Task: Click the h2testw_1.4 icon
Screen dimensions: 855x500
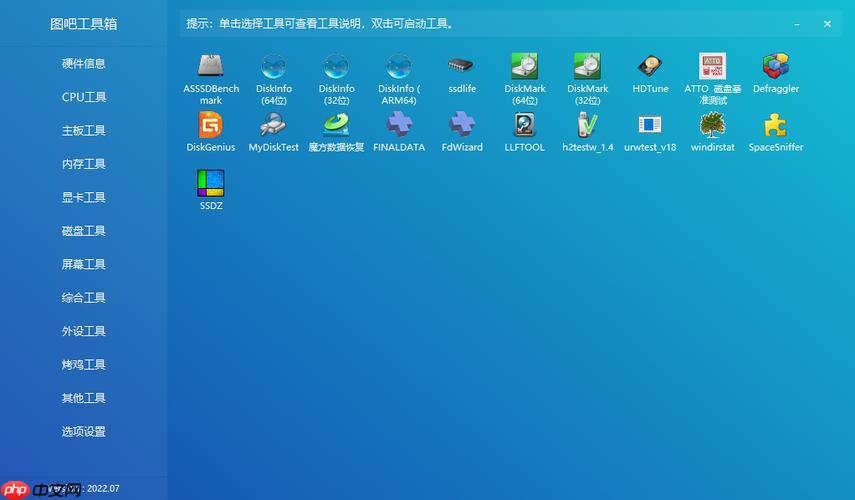Action: [587, 125]
